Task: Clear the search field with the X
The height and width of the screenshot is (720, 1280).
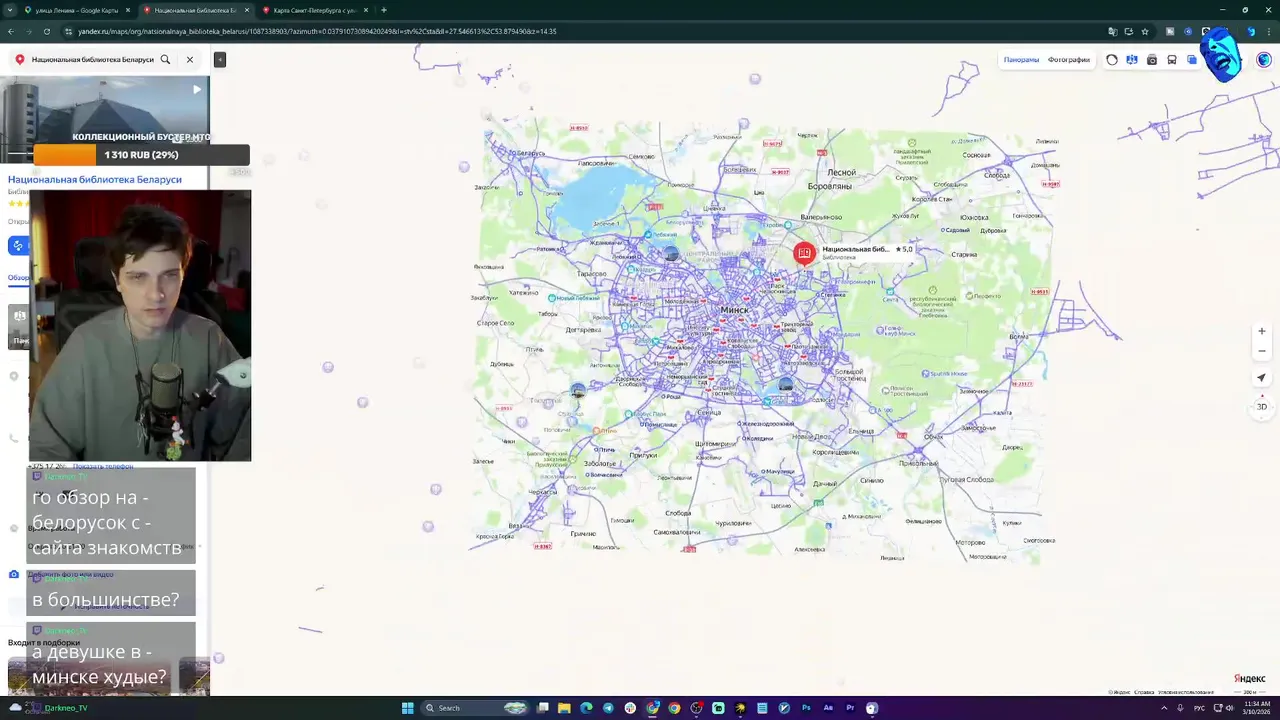Action: click(x=189, y=59)
